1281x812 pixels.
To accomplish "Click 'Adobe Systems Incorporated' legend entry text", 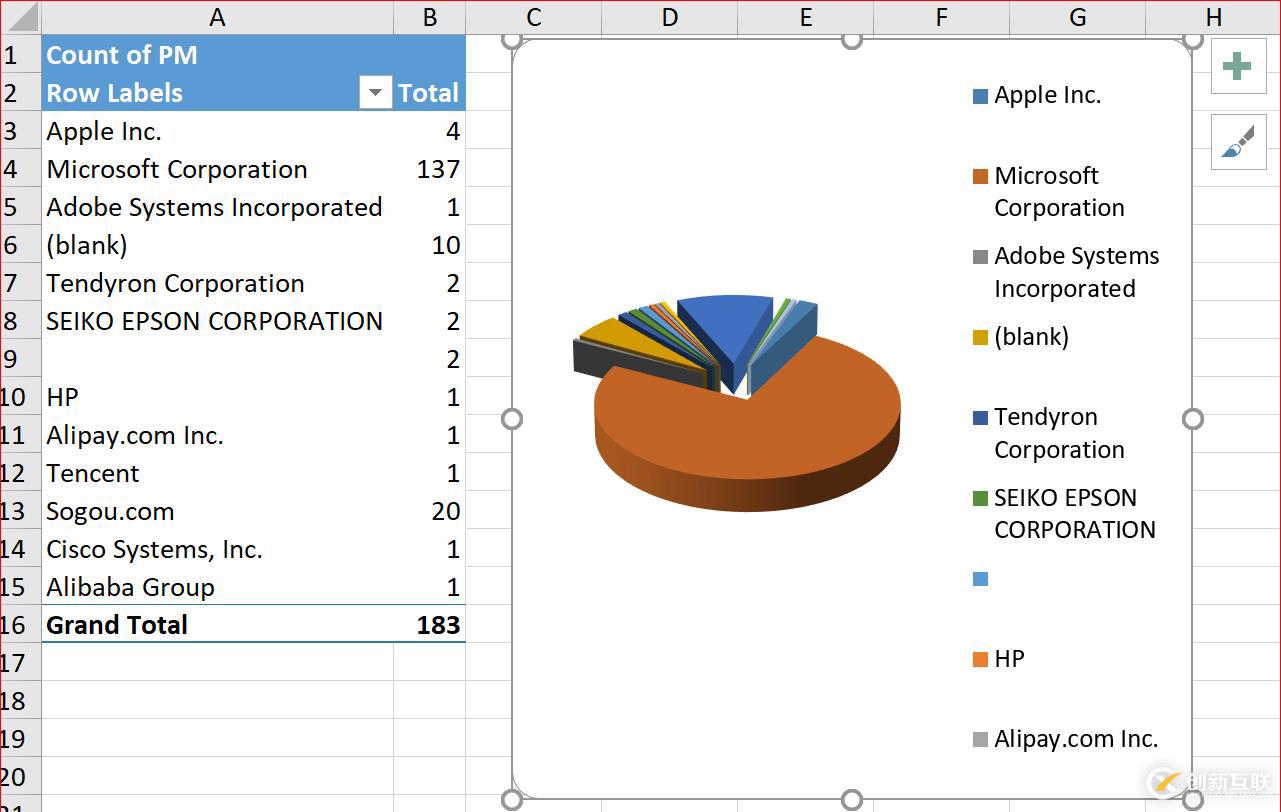I will (x=1076, y=272).
